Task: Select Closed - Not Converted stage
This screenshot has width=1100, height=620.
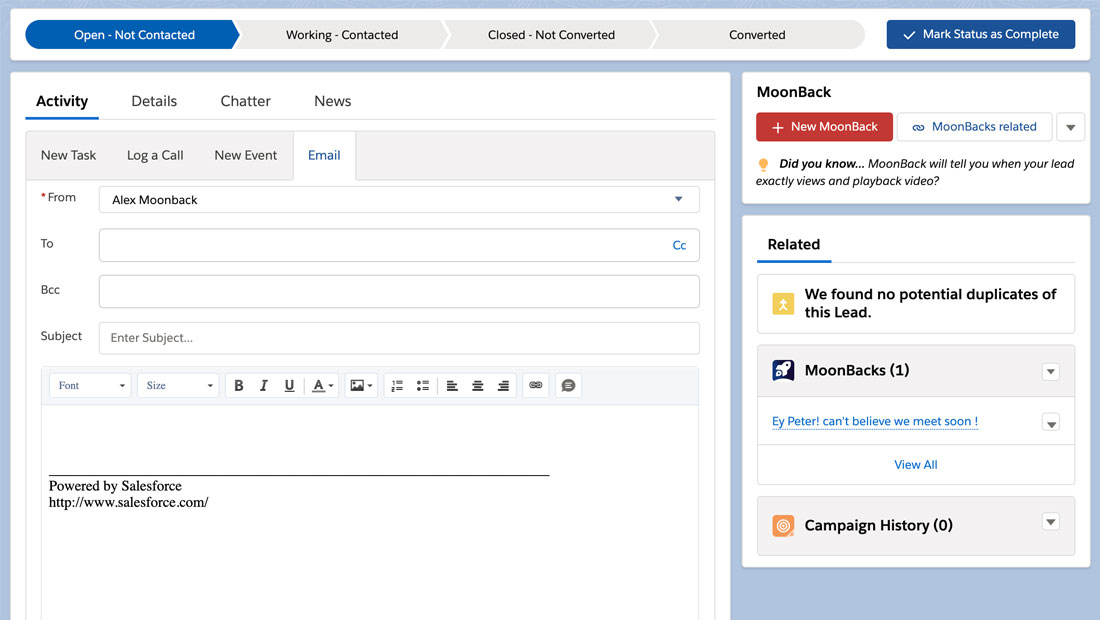Action: click(x=551, y=34)
